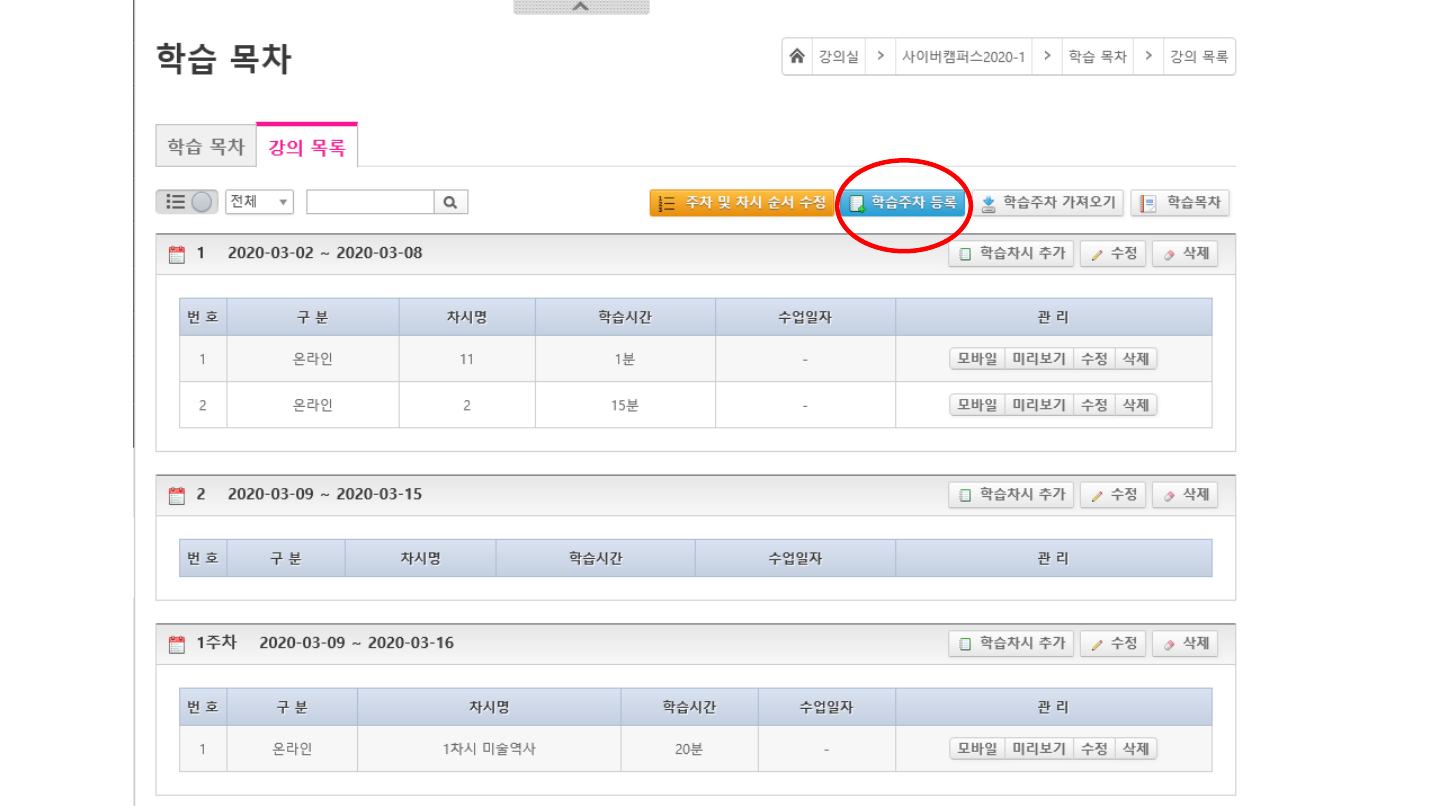Add 학습차시 to week 2020-03-02
1440x810 pixels.
tap(1011, 254)
